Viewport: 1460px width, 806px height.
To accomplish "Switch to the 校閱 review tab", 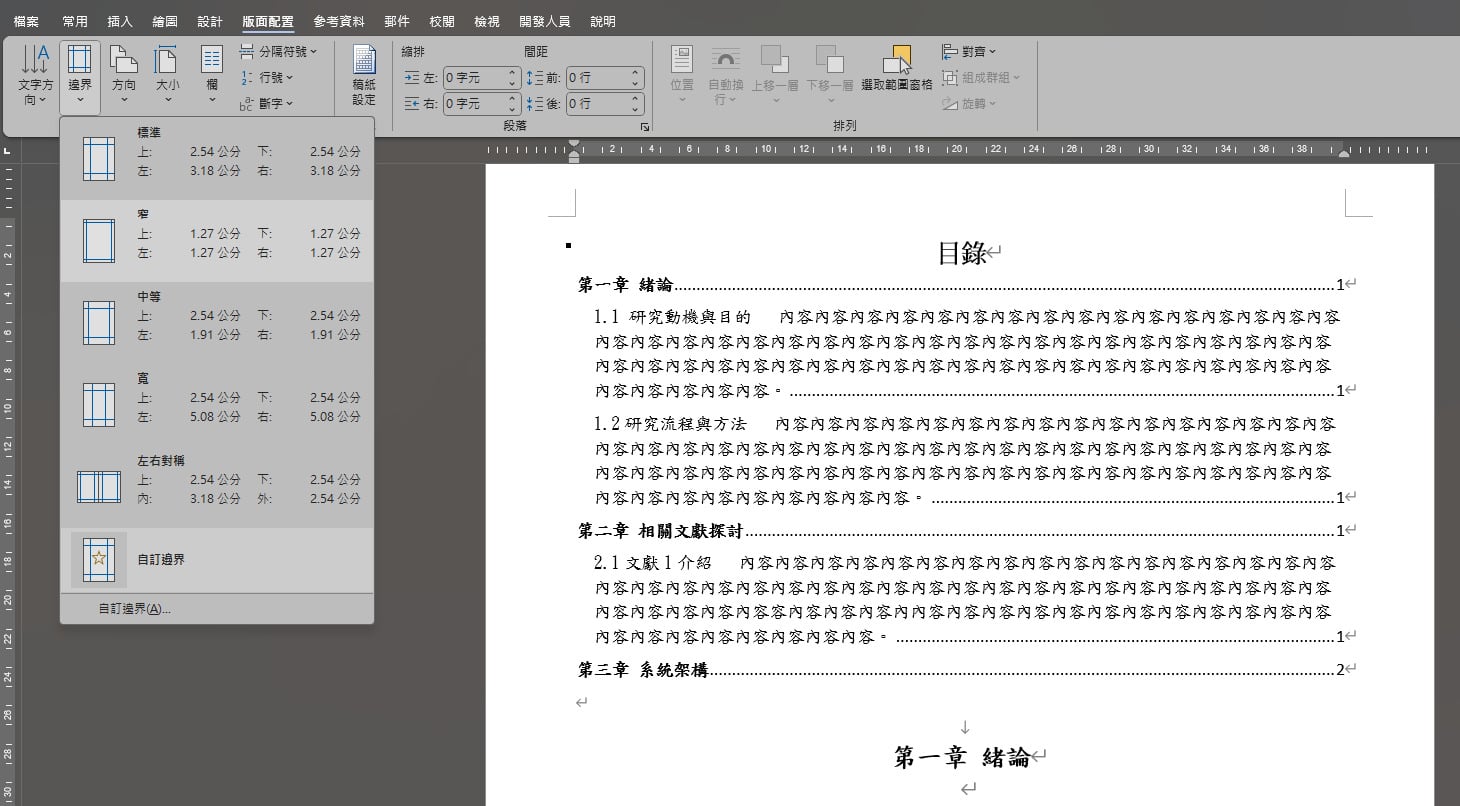I will pyautogui.click(x=442, y=21).
